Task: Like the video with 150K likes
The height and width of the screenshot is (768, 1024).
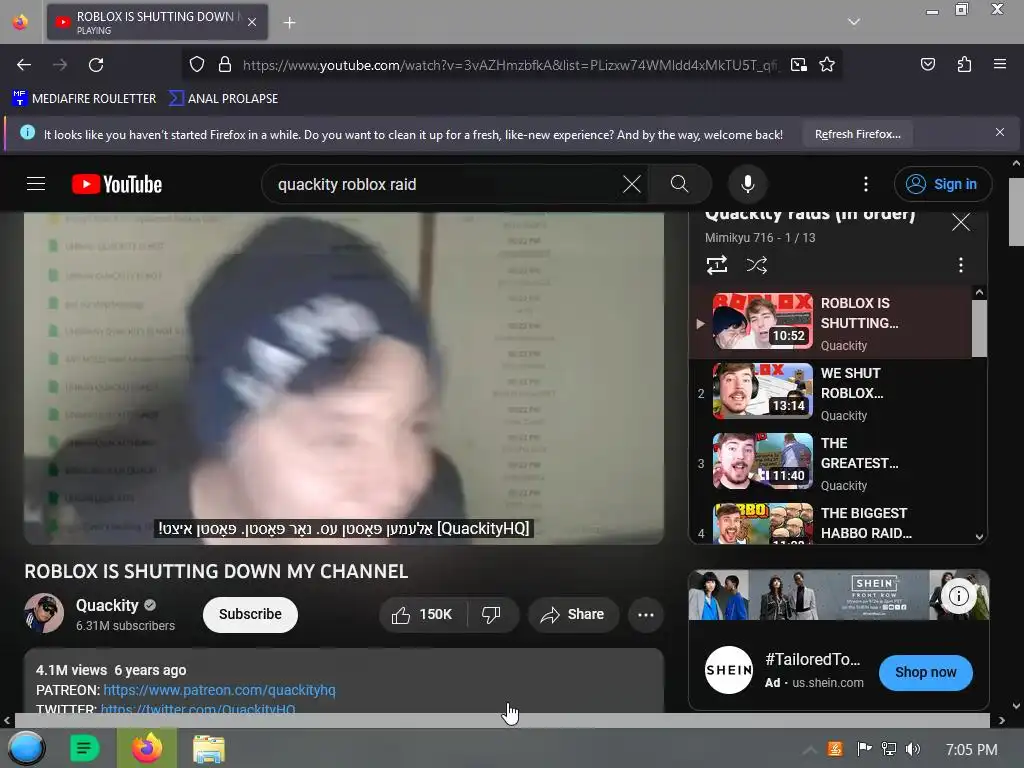Action: (x=422, y=615)
